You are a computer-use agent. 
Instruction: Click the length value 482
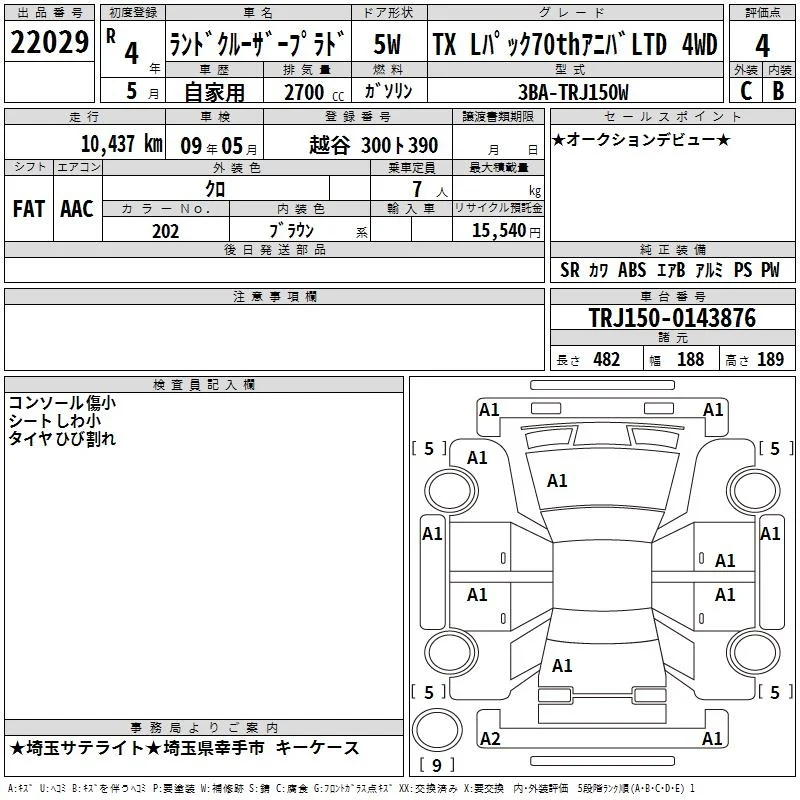pyautogui.click(x=607, y=359)
